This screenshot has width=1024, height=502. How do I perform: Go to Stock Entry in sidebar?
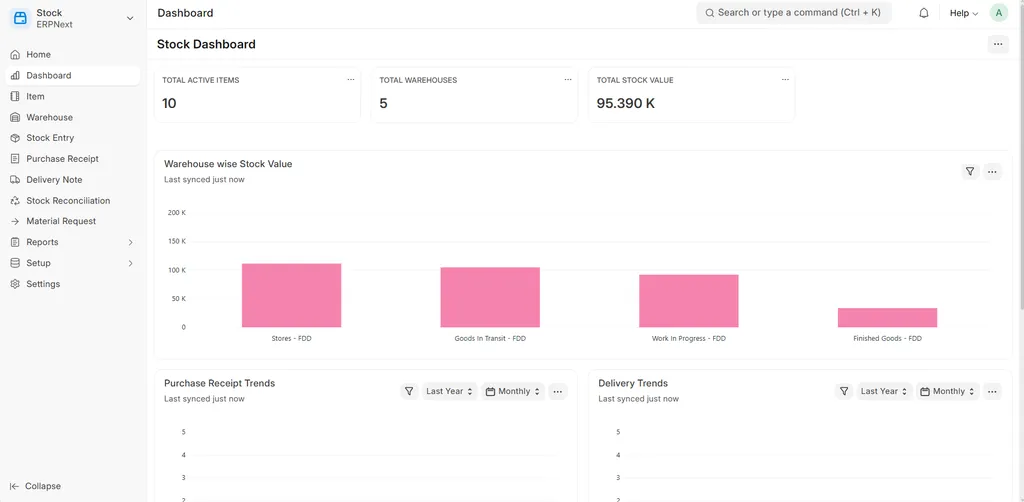[x=50, y=138]
